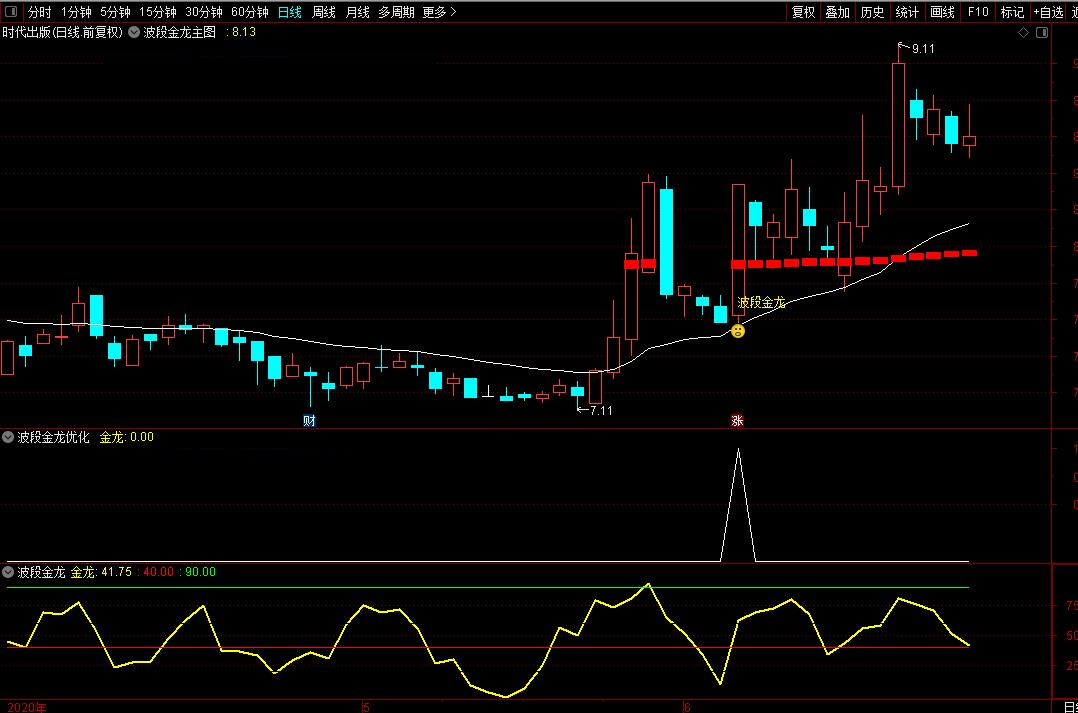Image resolution: width=1078 pixels, height=713 pixels.
Task: Click the 波段金龙 signal text on chart
Action: 761,303
